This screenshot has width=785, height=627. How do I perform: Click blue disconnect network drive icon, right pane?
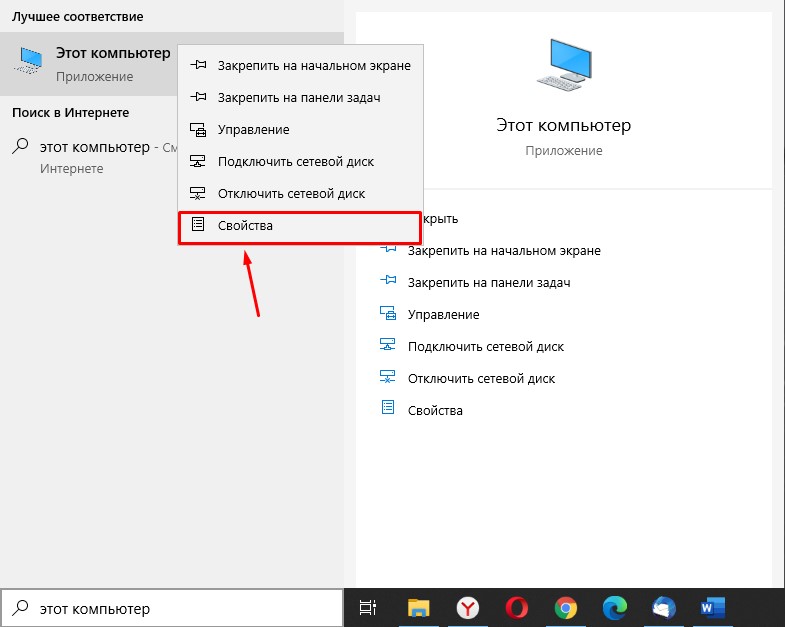387,376
